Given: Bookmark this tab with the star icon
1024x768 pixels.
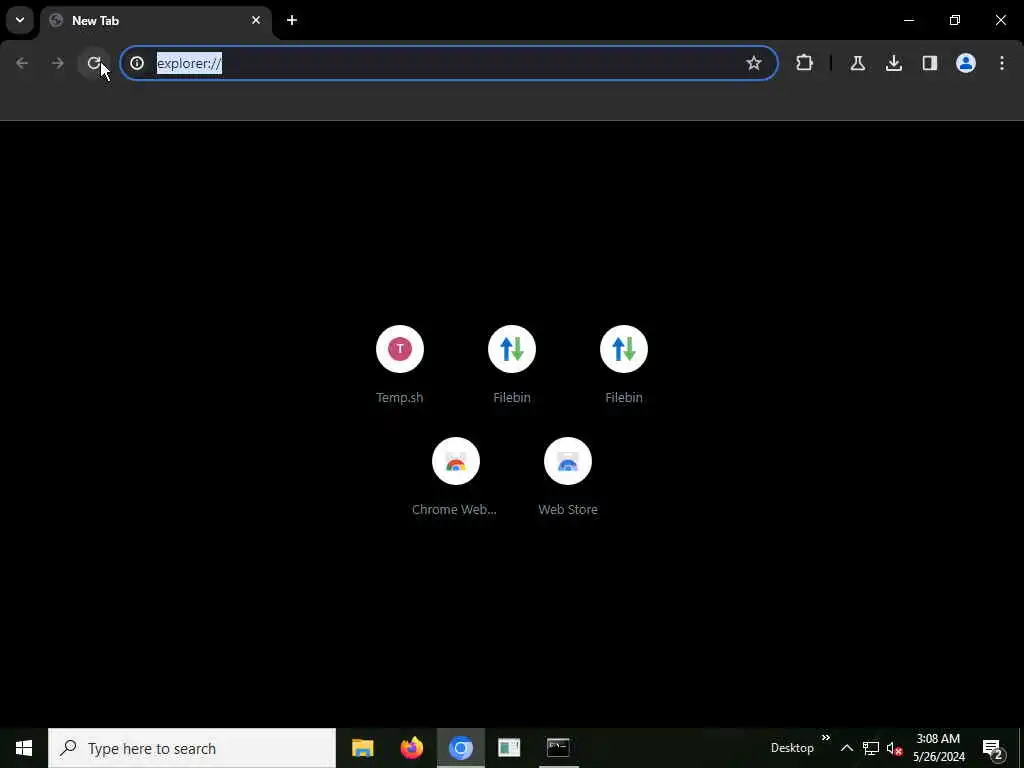Looking at the screenshot, I should click(754, 63).
